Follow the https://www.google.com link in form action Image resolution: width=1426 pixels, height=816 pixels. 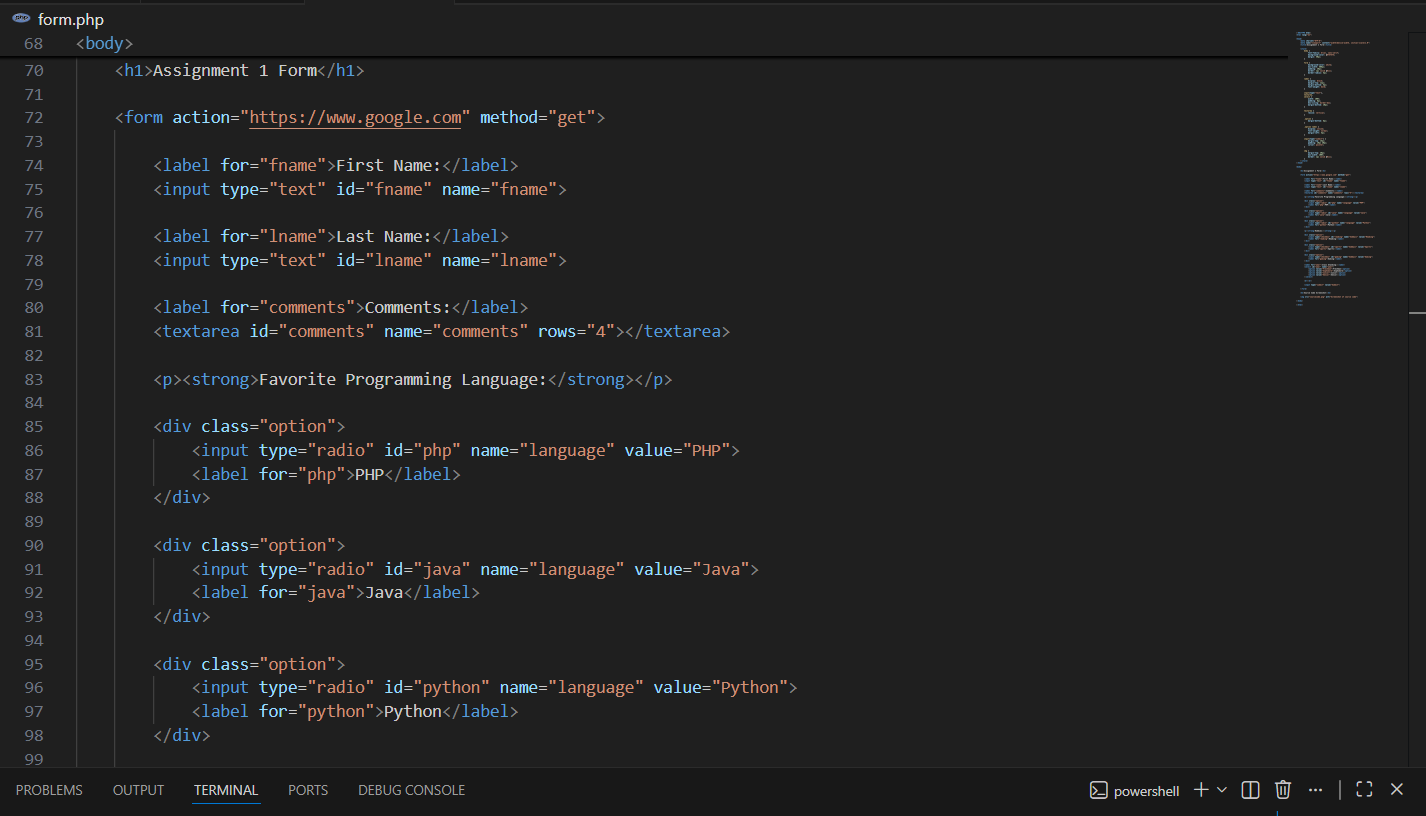[355, 117]
